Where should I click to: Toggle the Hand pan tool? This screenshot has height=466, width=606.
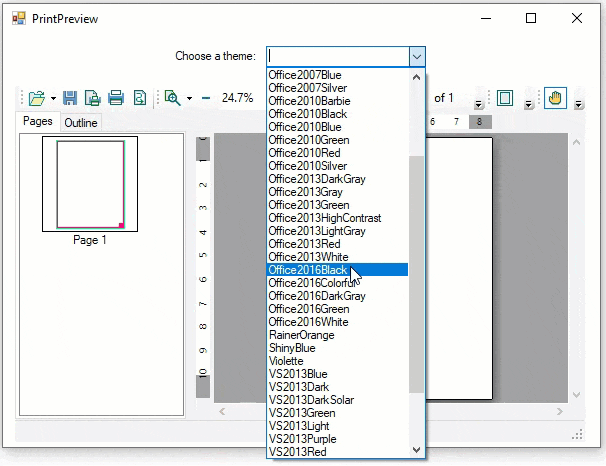pos(555,98)
